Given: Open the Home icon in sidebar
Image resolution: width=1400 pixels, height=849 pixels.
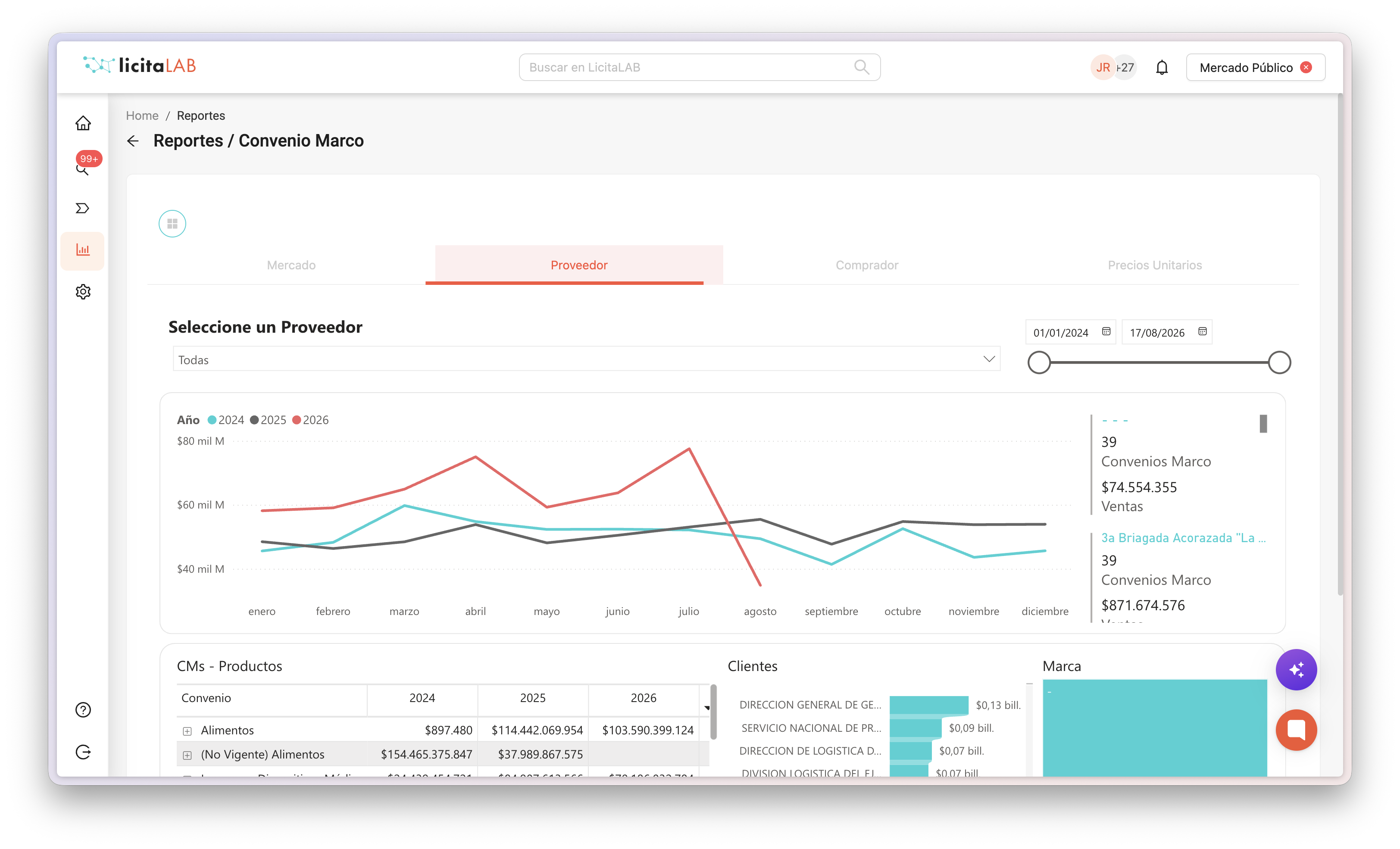Looking at the screenshot, I should [x=83, y=123].
